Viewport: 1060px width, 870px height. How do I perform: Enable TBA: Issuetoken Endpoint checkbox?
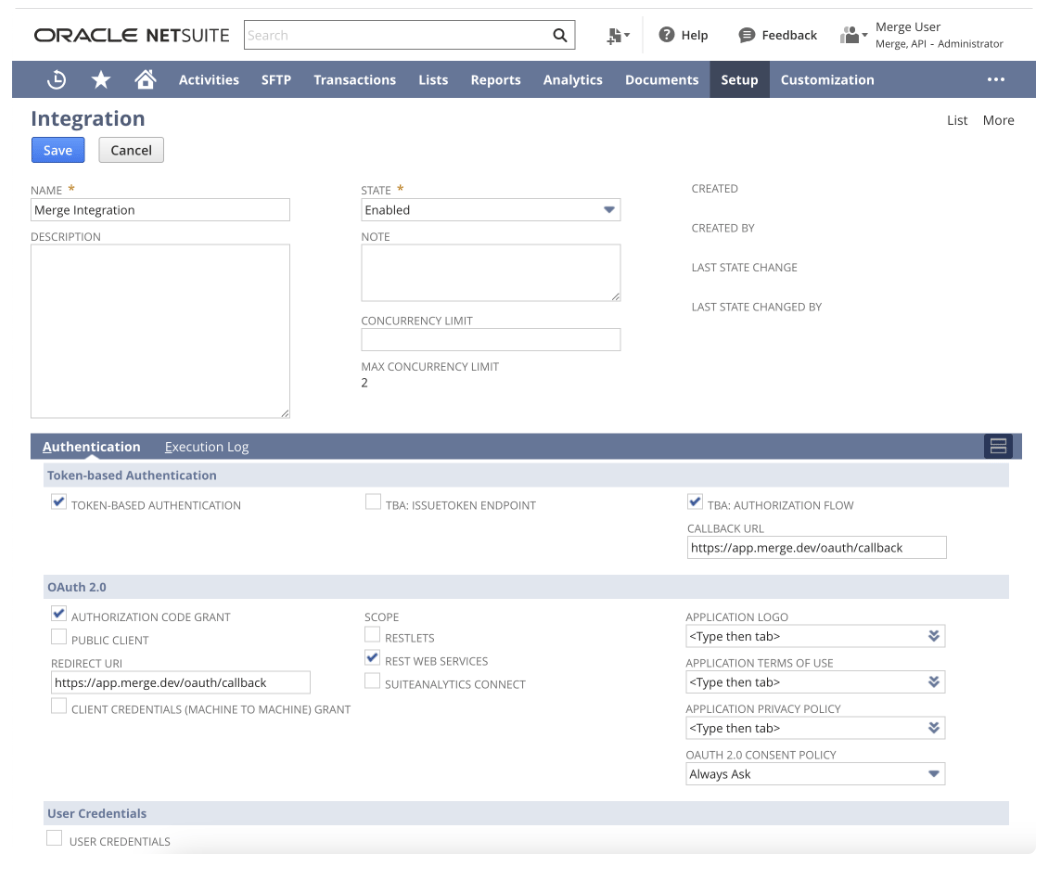click(372, 502)
